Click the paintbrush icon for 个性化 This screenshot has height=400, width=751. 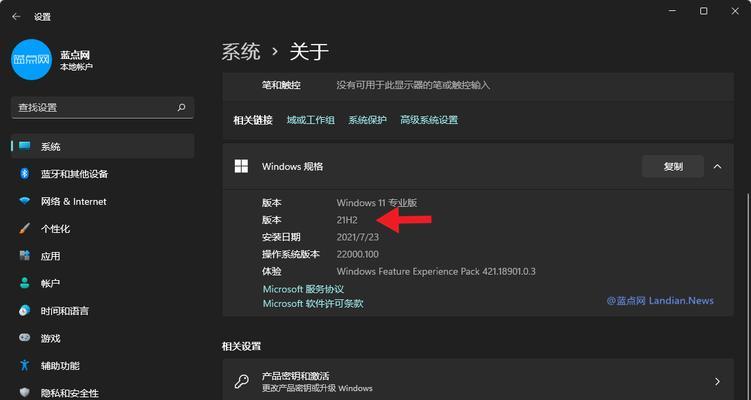[24, 229]
